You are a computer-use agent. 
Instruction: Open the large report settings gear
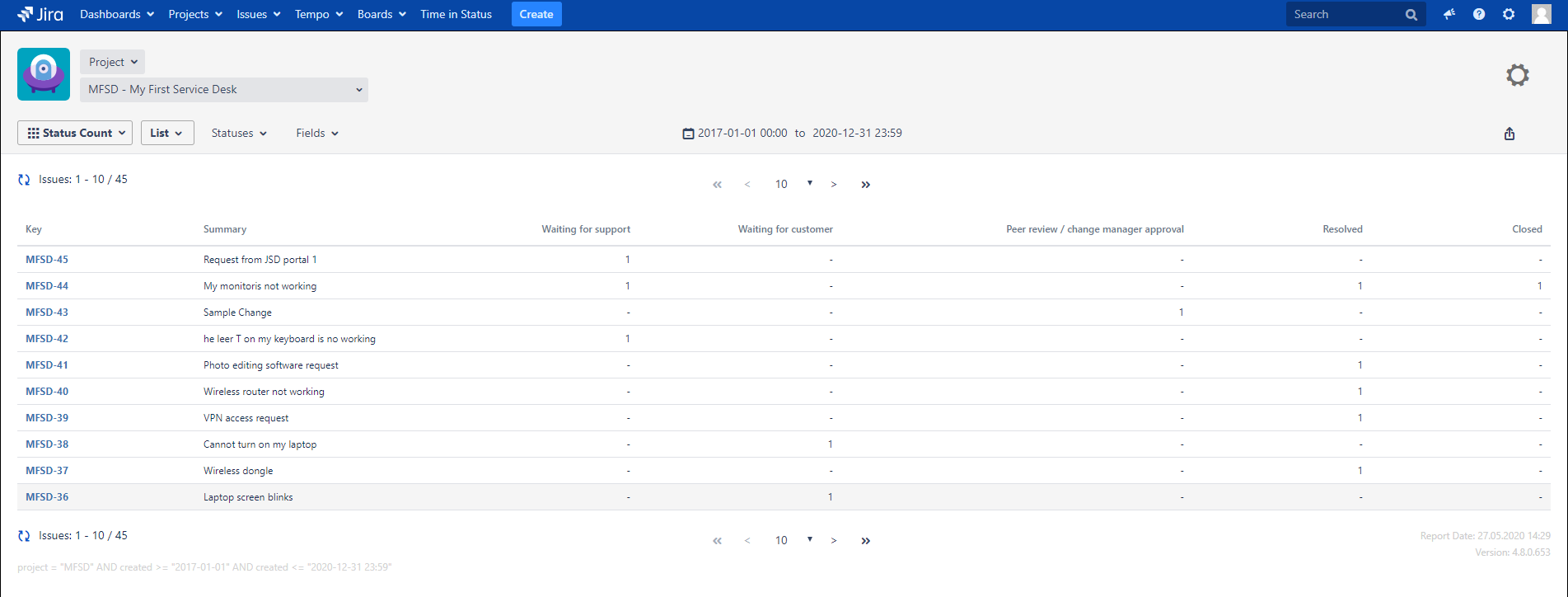click(x=1517, y=75)
